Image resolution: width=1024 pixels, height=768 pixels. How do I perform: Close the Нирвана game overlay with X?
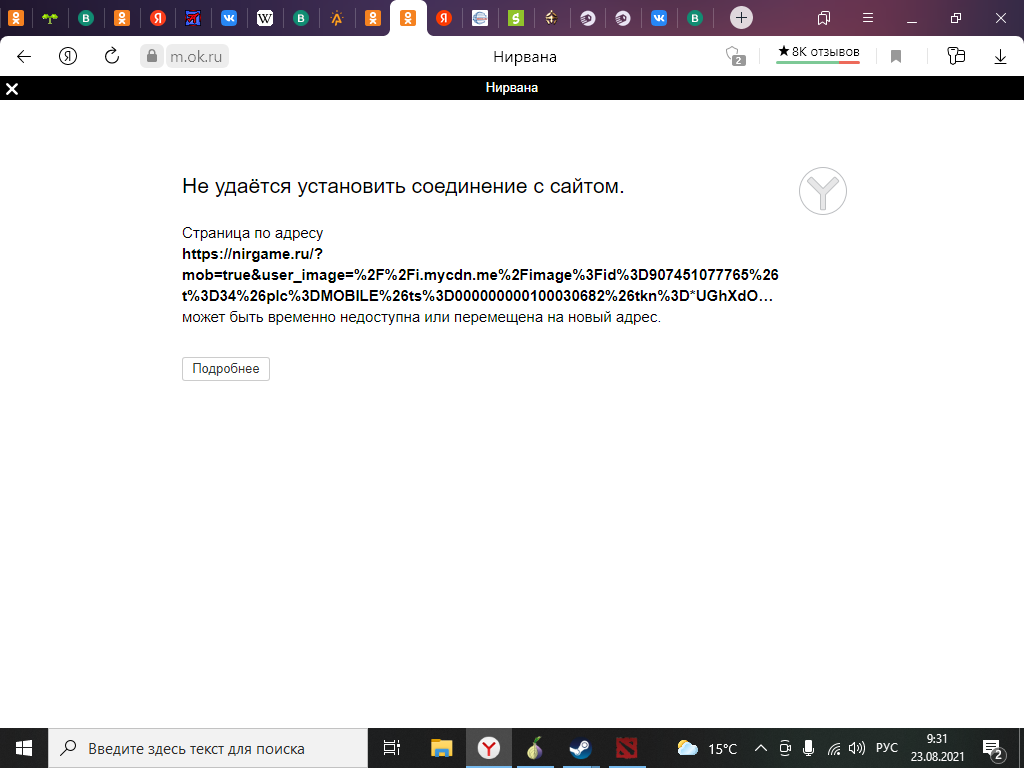(x=12, y=89)
